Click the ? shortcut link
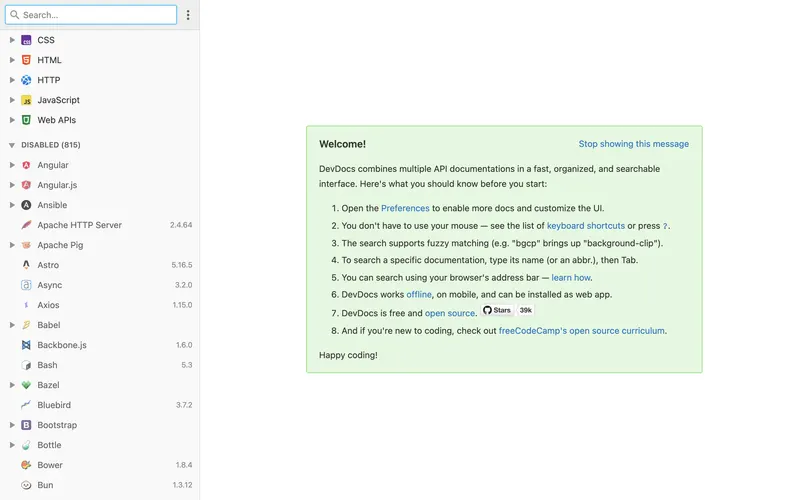 tap(665, 226)
